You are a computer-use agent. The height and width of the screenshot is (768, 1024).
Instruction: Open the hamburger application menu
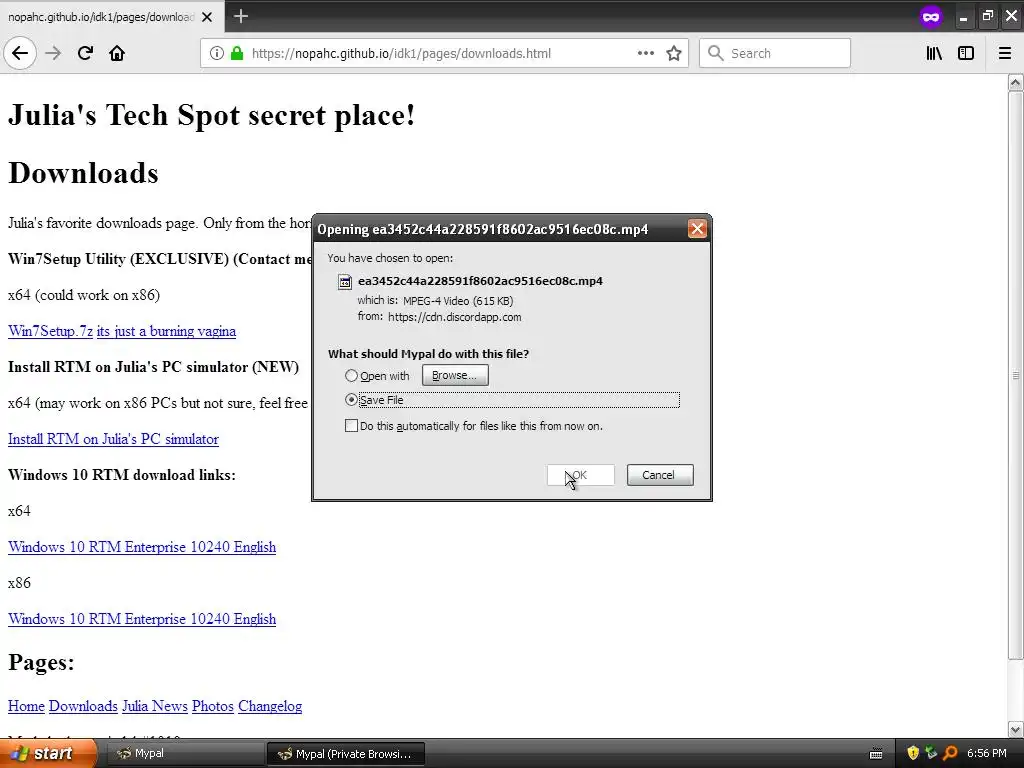point(1004,54)
